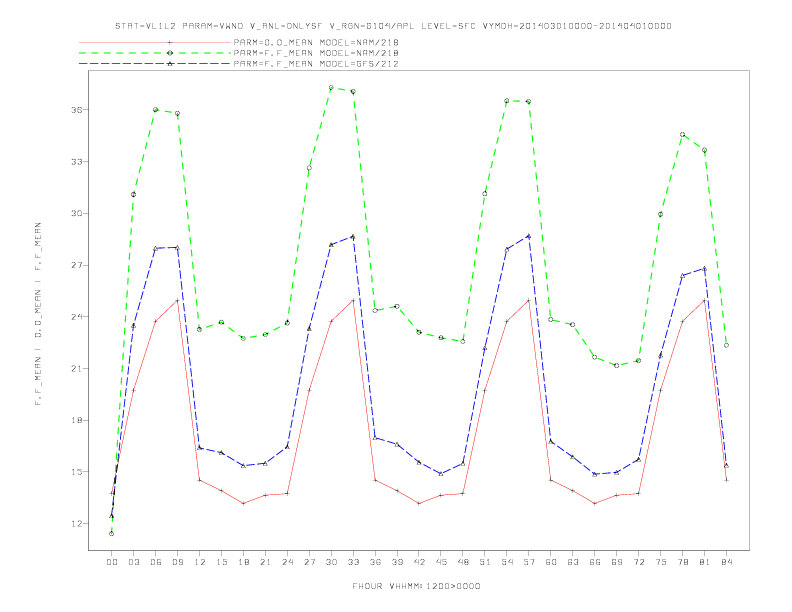Click x-axis forecast hour label 66

click(595, 562)
